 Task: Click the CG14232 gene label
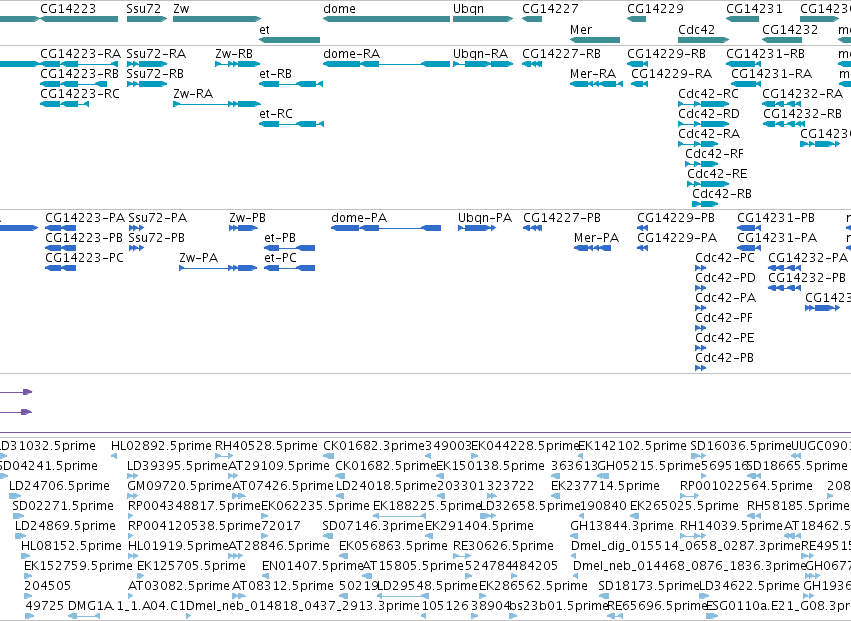coord(790,29)
